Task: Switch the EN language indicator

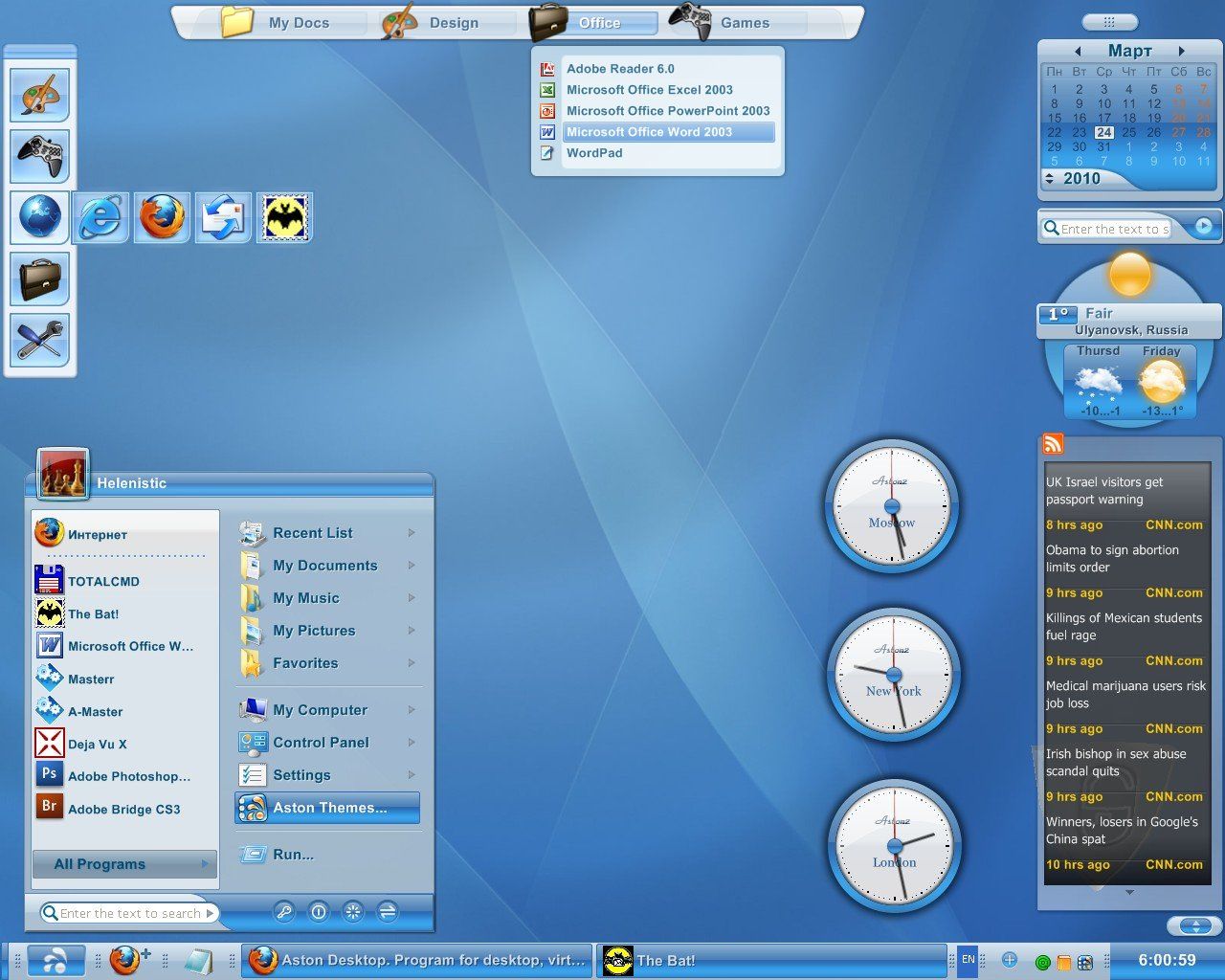Action: 968,960
